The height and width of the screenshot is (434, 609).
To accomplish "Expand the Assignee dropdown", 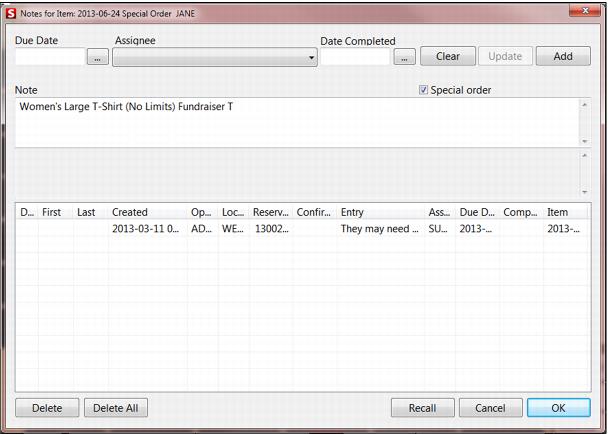I will (x=215, y=57).
